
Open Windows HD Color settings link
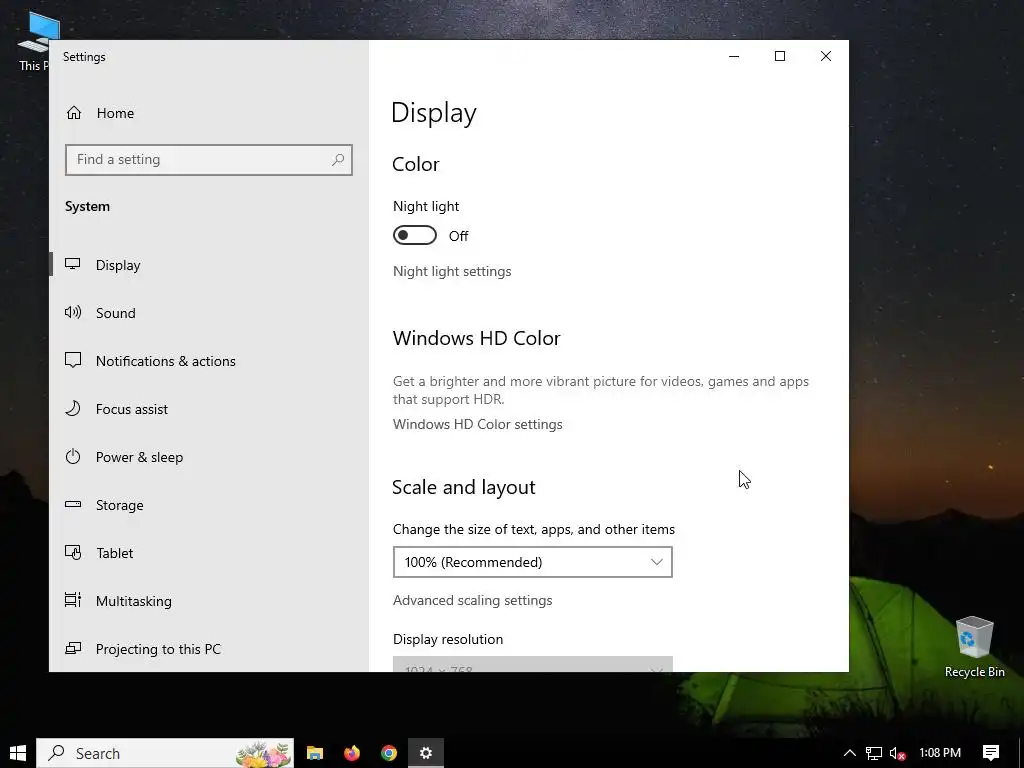[x=477, y=424]
